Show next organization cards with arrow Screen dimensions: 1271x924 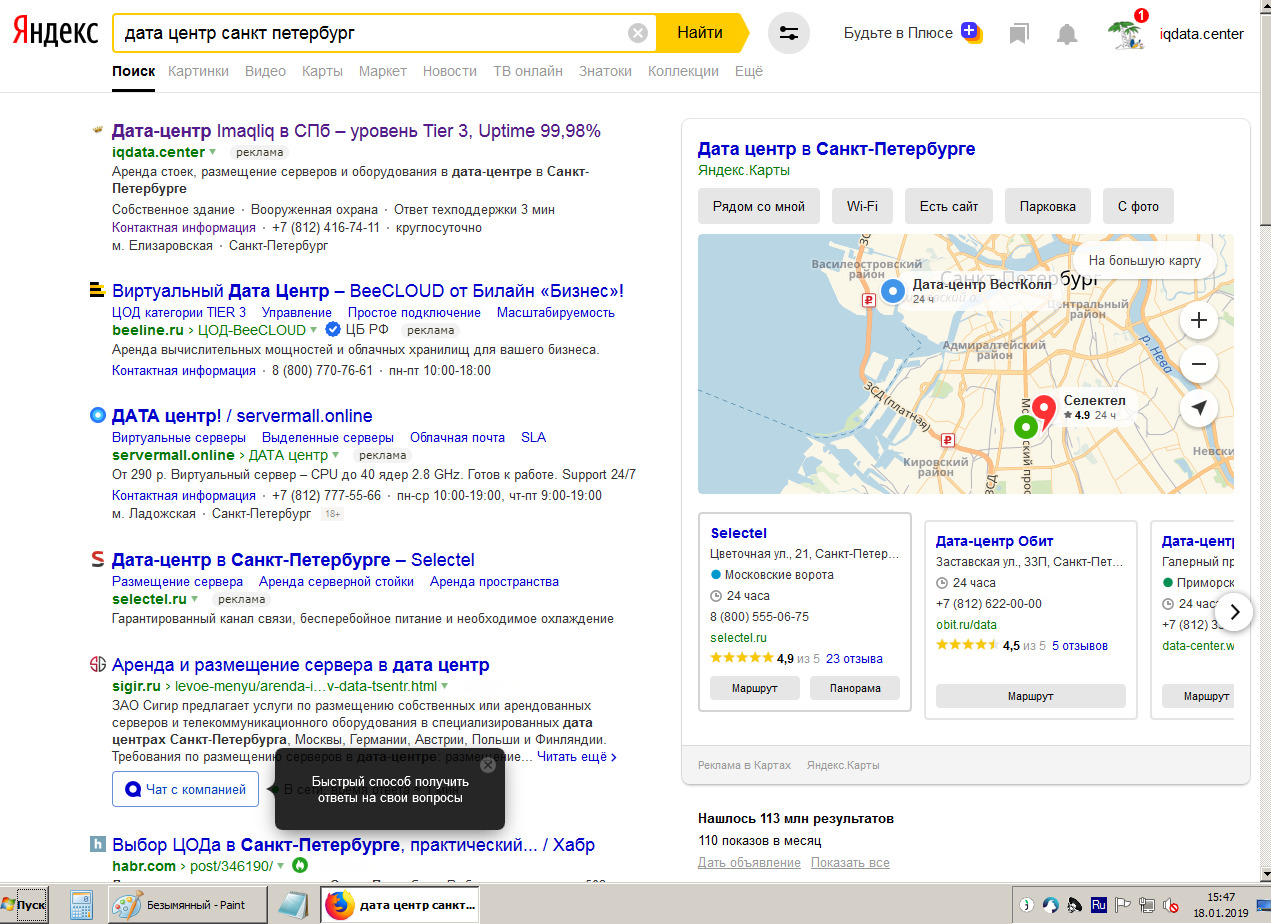(1235, 612)
